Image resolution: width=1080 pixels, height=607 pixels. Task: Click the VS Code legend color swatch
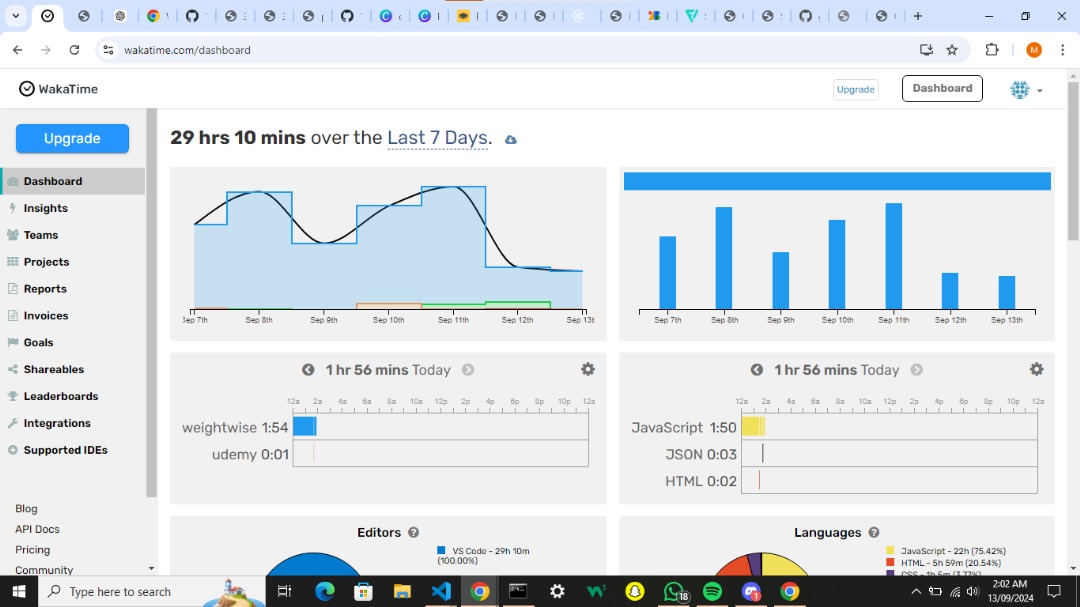[x=441, y=551]
